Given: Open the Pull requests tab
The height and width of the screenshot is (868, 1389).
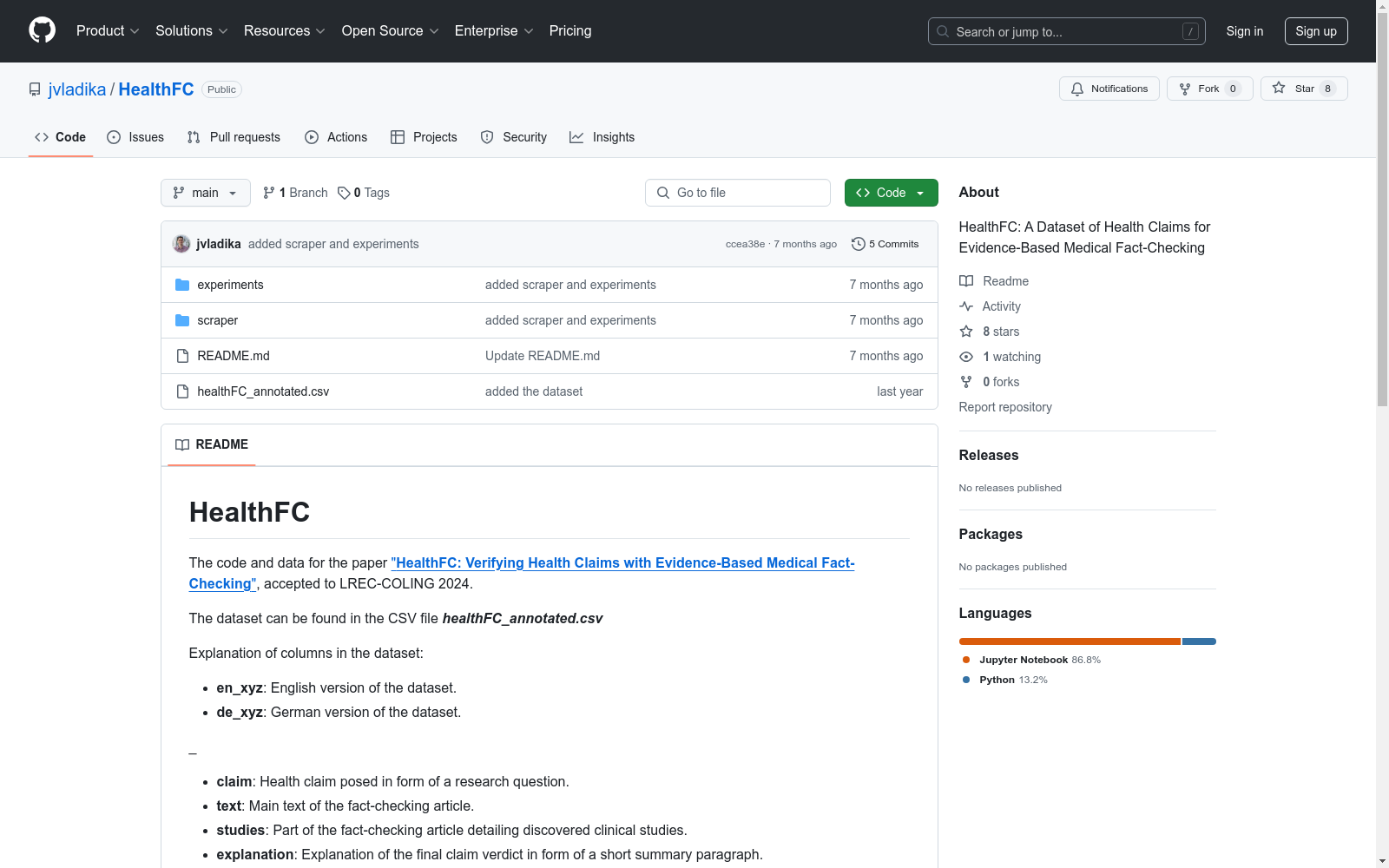Looking at the screenshot, I should pos(234,137).
